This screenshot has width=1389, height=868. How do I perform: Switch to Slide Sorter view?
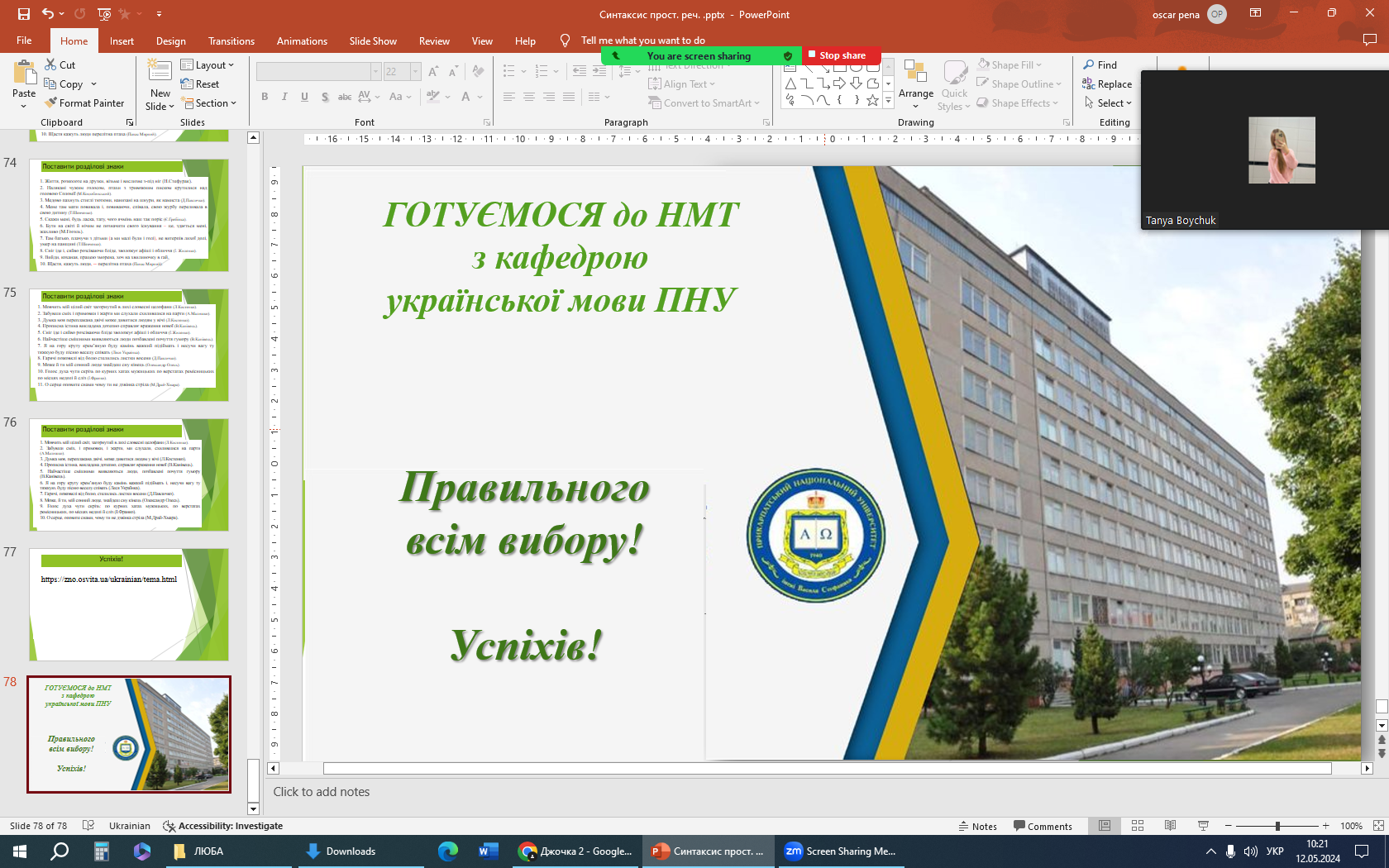tap(1138, 826)
